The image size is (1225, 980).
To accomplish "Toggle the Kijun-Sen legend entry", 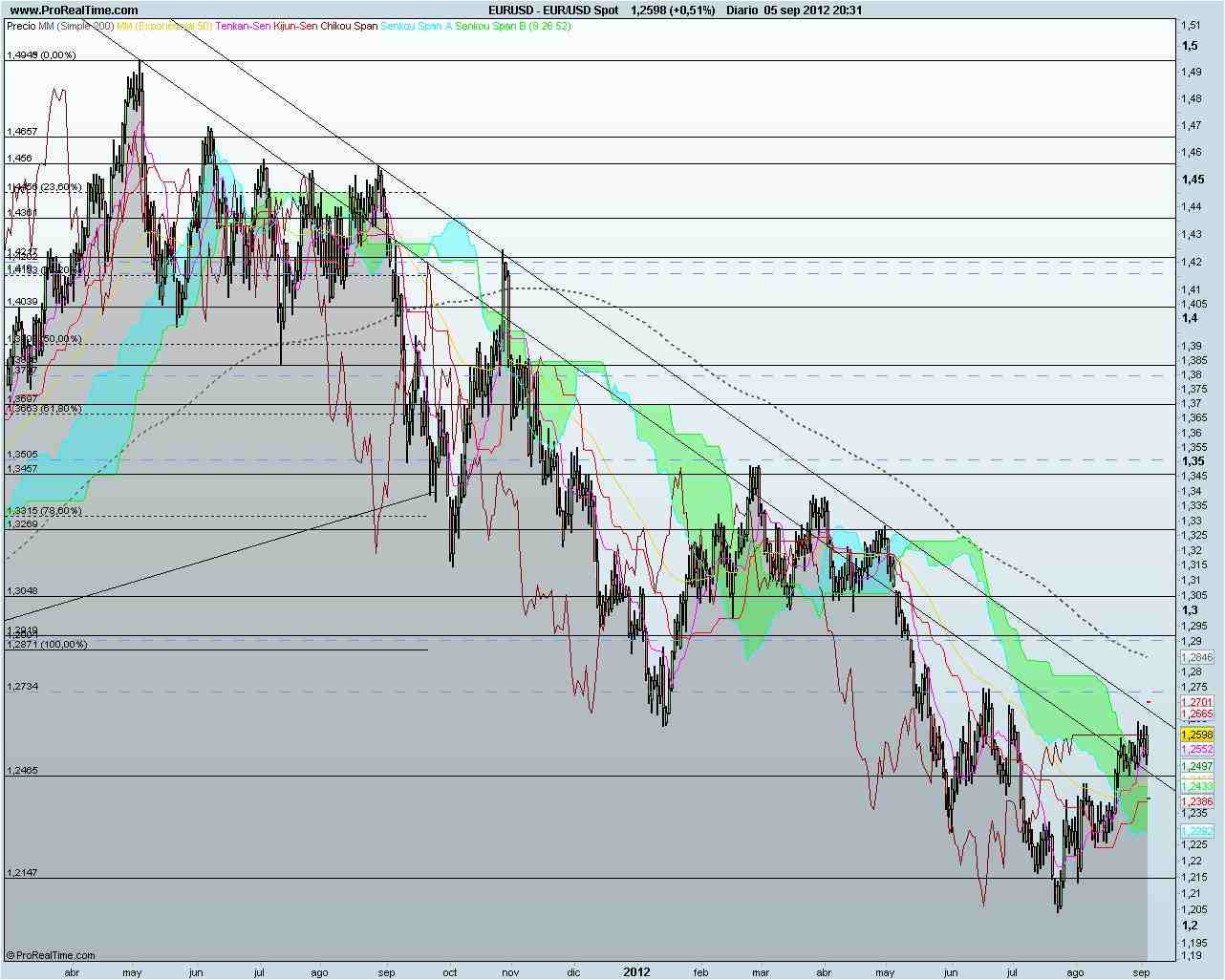I will (x=294, y=28).
